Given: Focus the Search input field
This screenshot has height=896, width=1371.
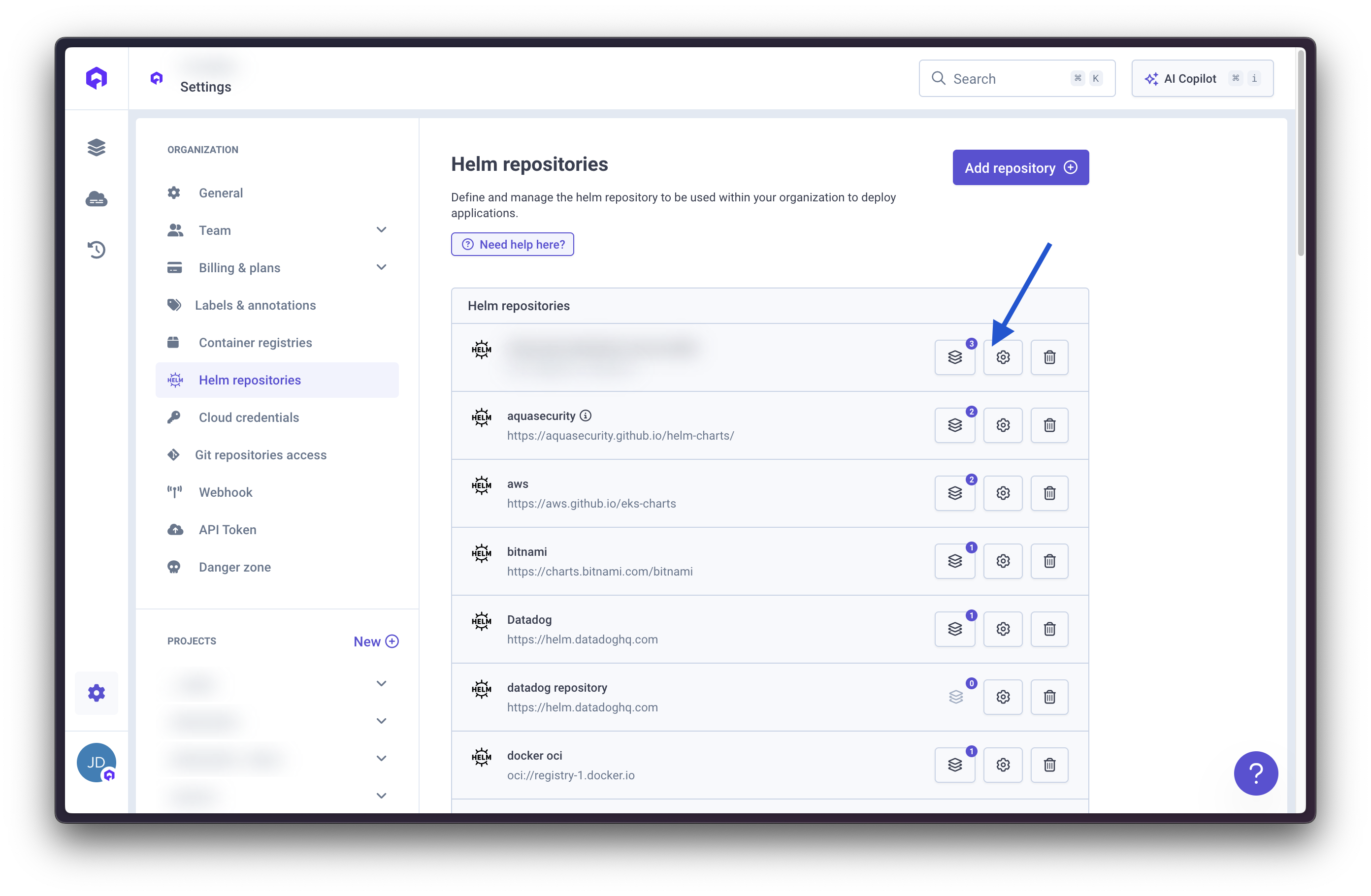Looking at the screenshot, I should tap(1002, 79).
